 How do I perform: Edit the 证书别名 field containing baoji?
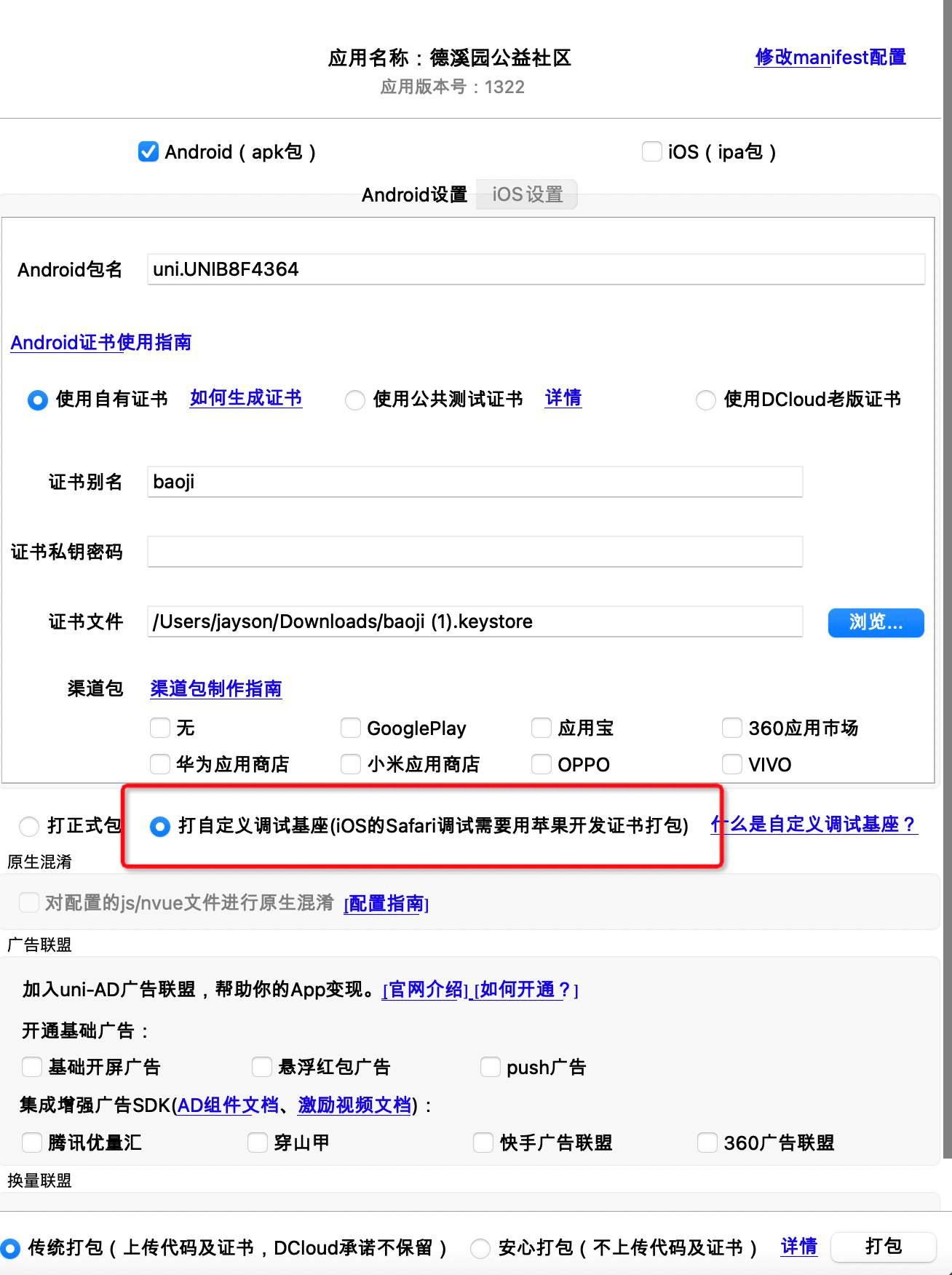[475, 482]
